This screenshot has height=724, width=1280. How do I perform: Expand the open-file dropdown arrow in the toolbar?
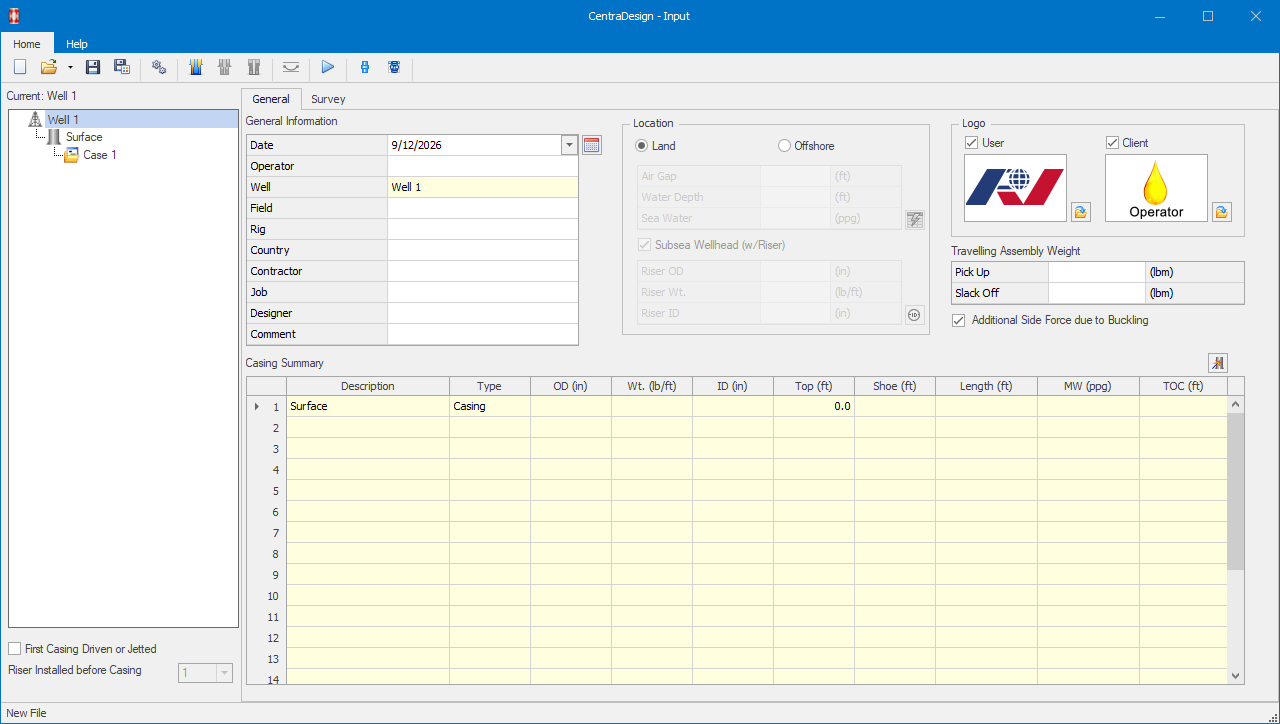(70, 67)
